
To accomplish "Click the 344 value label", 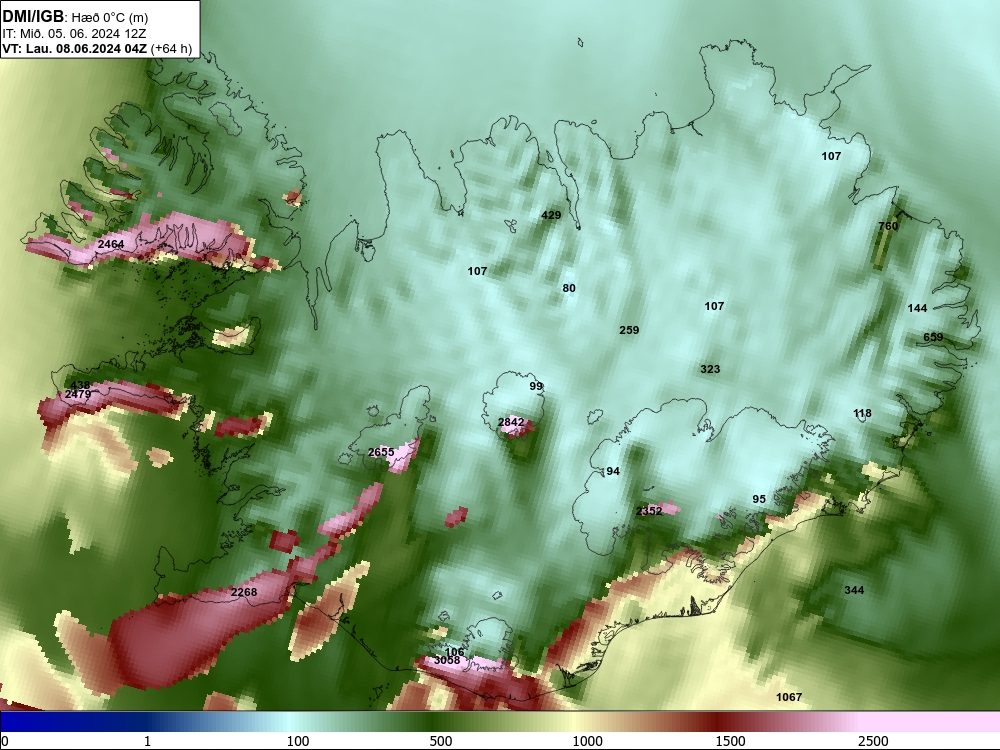I will (x=854, y=591).
